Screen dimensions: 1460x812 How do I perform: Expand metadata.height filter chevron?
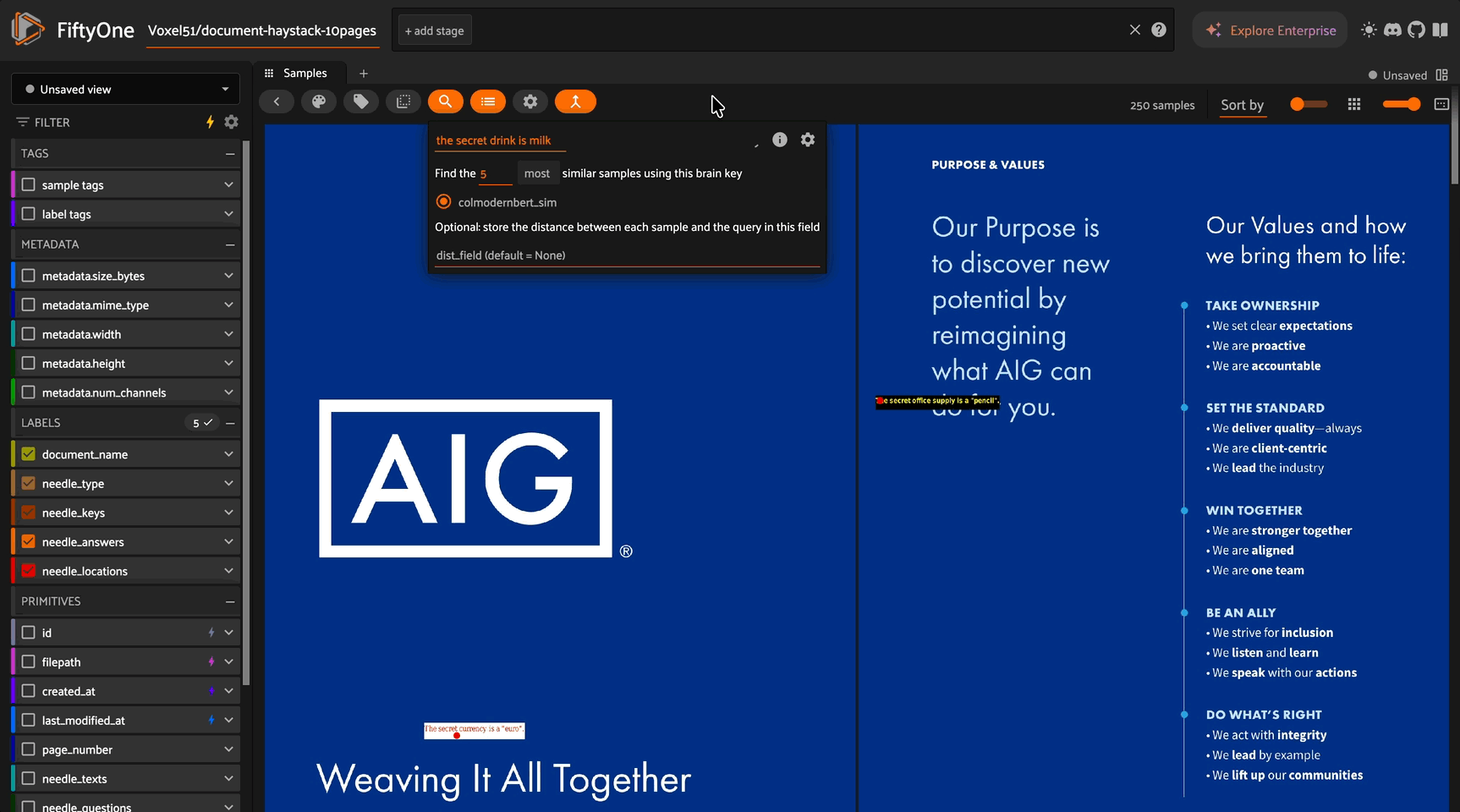click(x=228, y=363)
